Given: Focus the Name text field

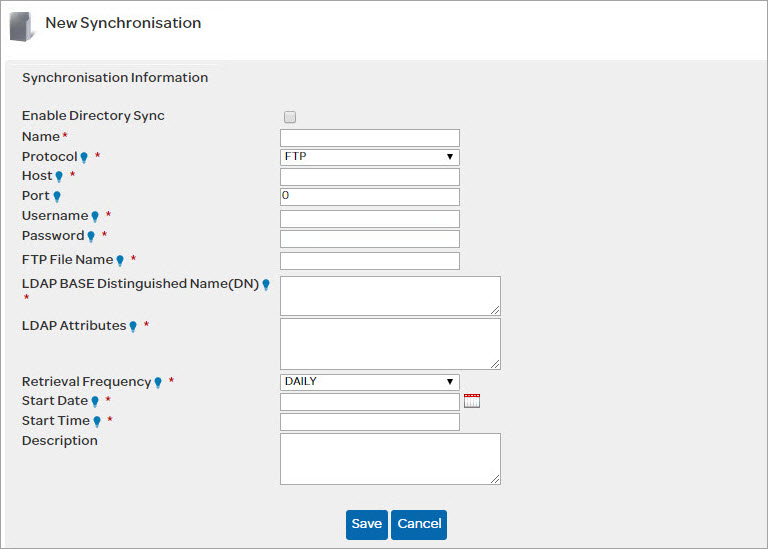Looking at the screenshot, I should coord(369,138).
